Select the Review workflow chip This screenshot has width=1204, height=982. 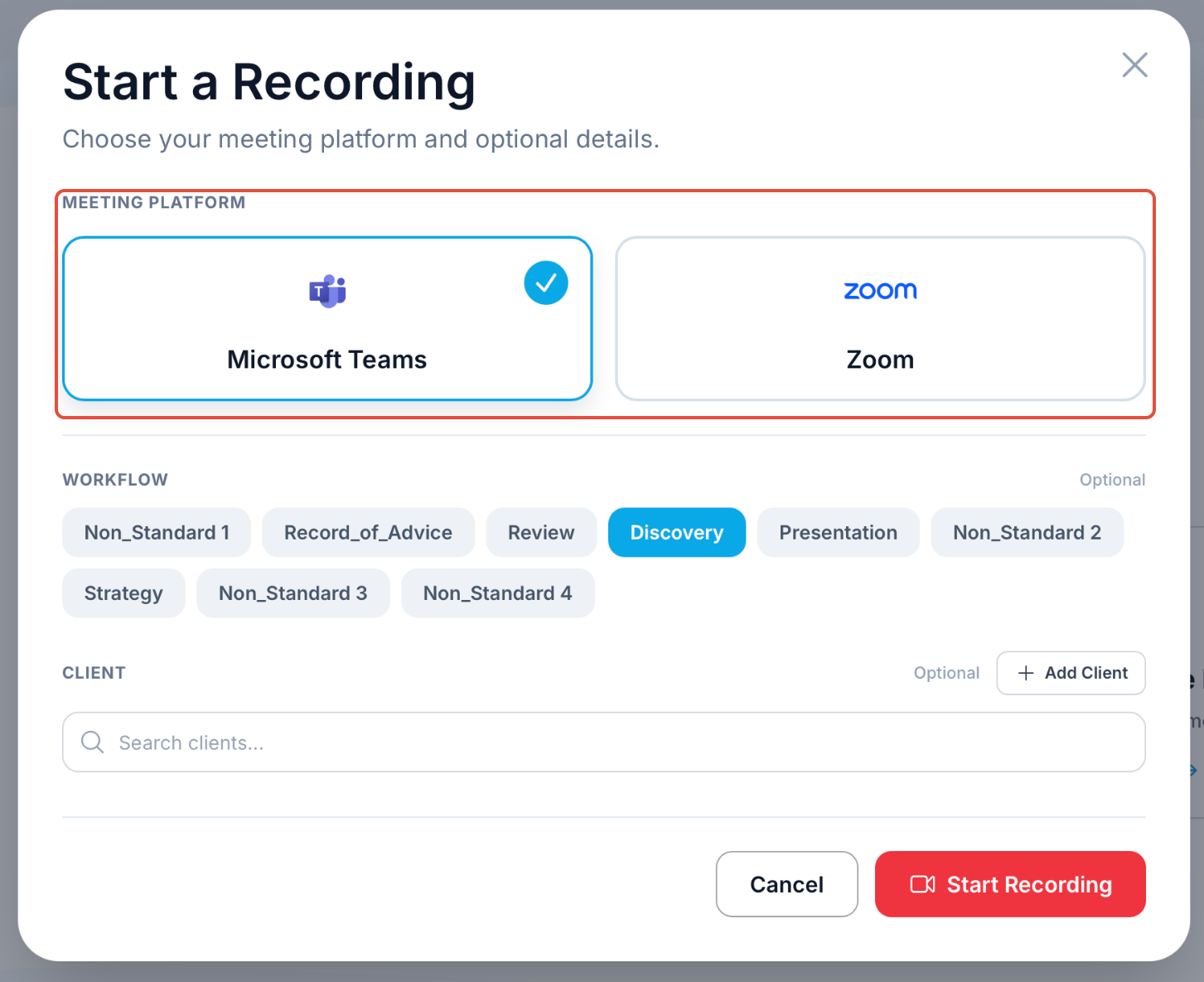pos(541,533)
